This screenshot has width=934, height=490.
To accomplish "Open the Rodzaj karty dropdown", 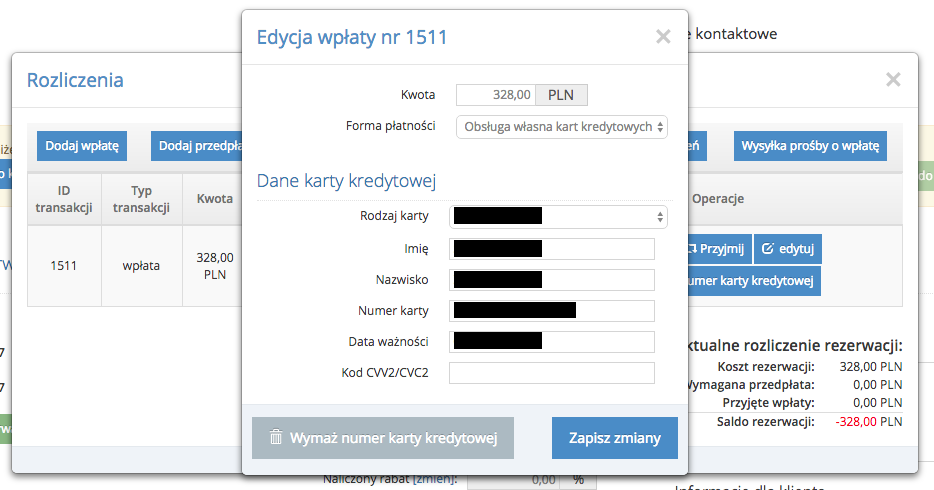I will pos(558,217).
